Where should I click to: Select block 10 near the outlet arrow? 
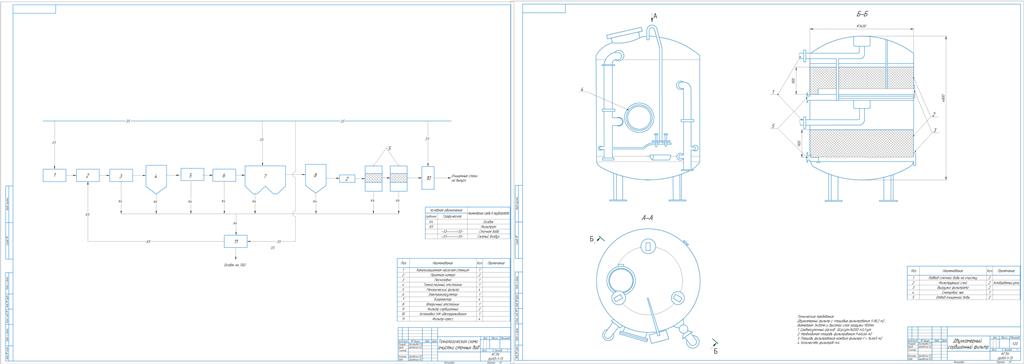(x=428, y=178)
